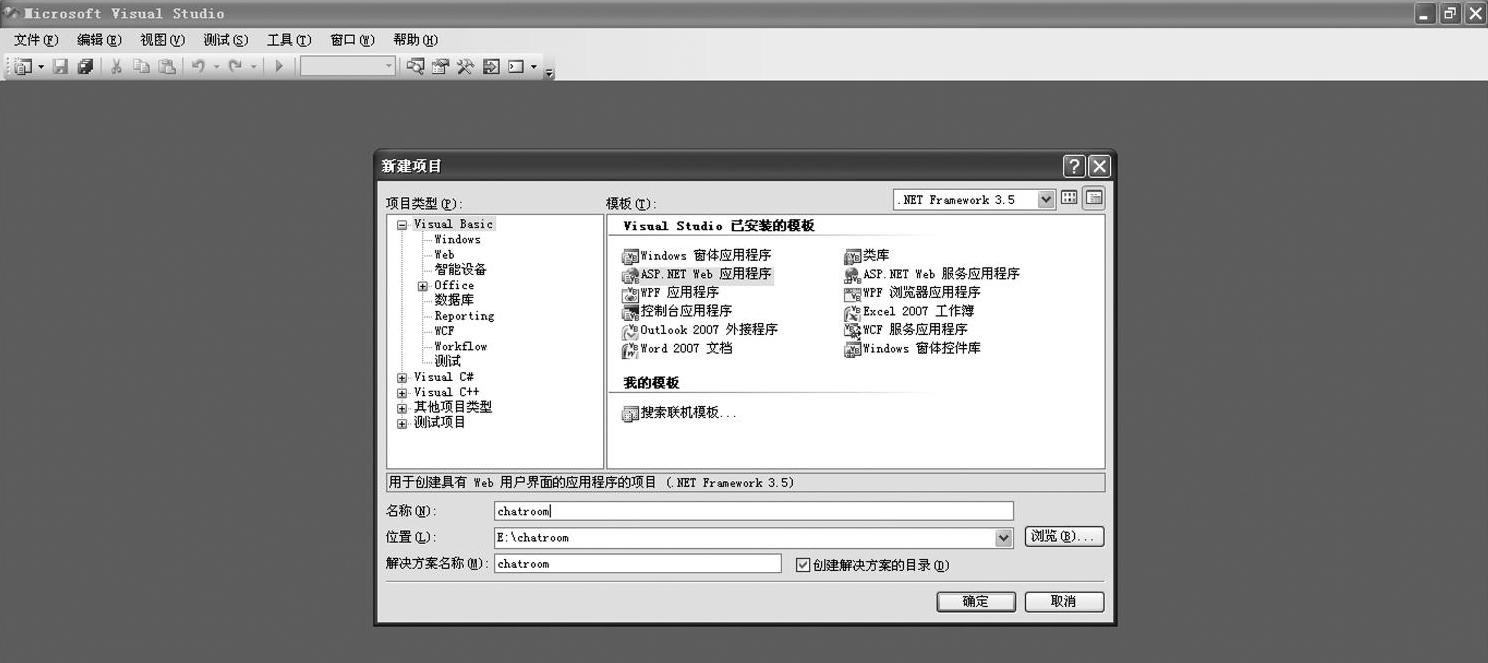Select 类库 template

coord(867,256)
